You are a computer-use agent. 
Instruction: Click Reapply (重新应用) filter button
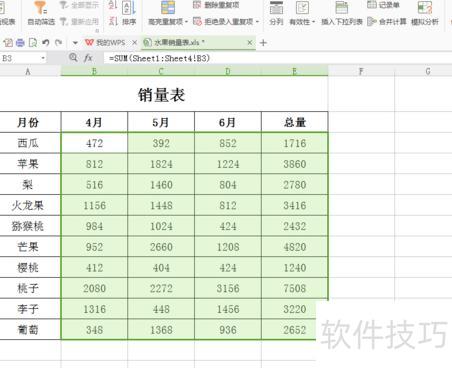pyautogui.click(x=79, y=22)
